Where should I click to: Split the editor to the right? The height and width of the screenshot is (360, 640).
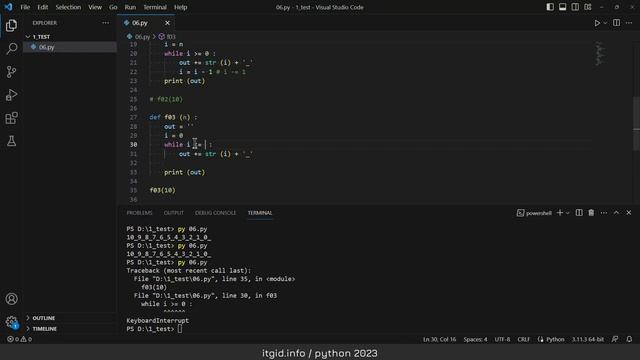[x=616, y=23]
